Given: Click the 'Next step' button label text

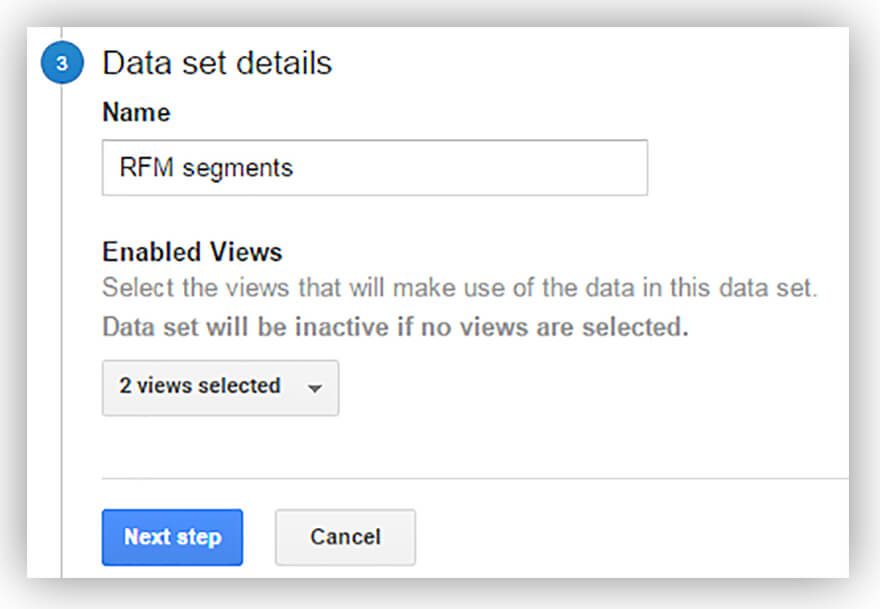Looking at the screenshot, I should [x=172, y=537].
